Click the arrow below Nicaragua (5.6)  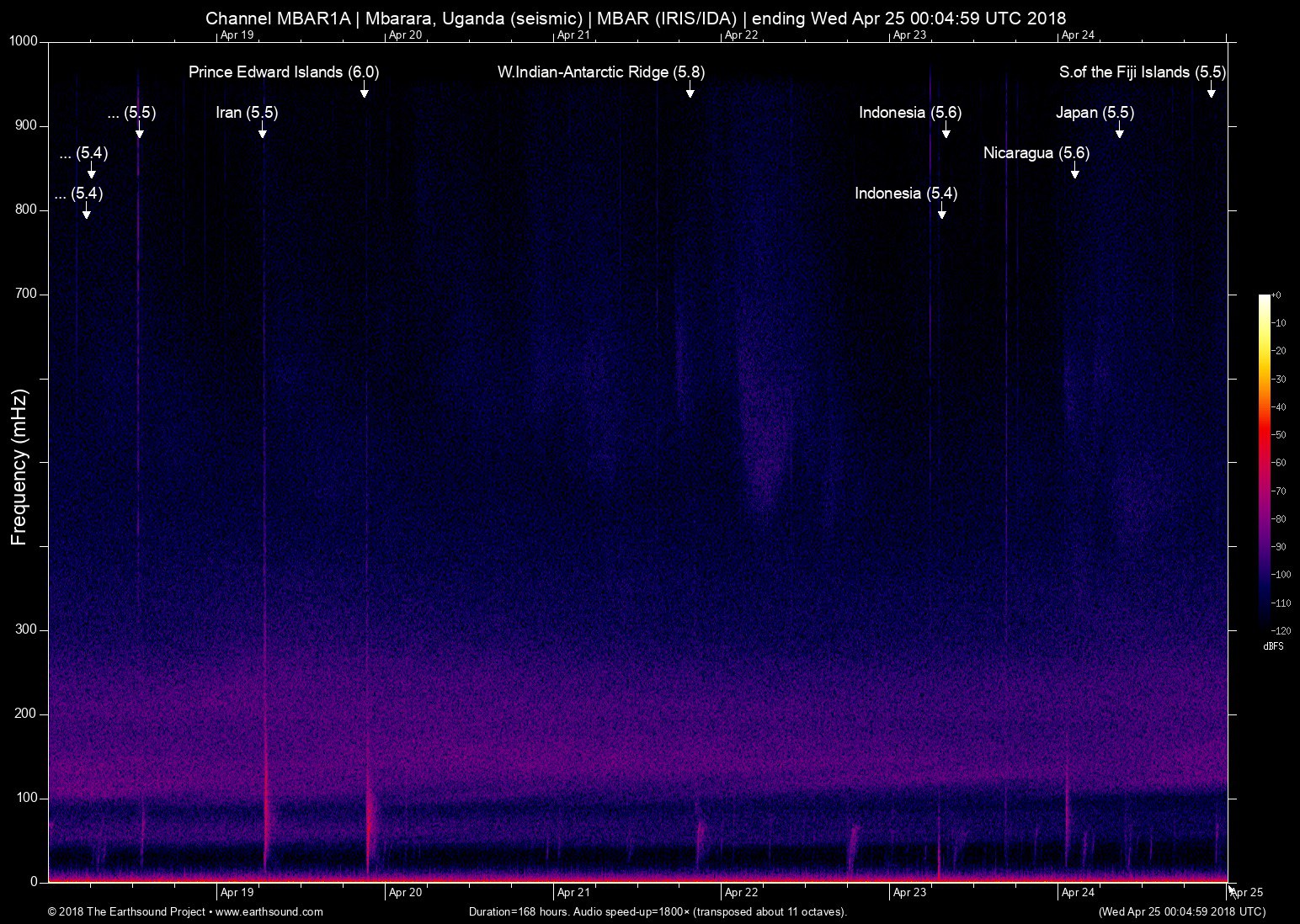pyautogui.click(x=1074, y=172)
